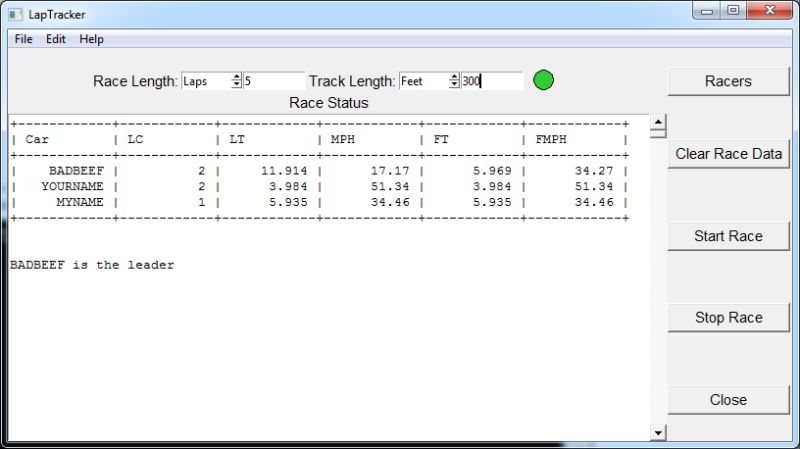The width and height of the screenshot is (800, 449).
Task: Click the Car column header
Action: point(37,139)
